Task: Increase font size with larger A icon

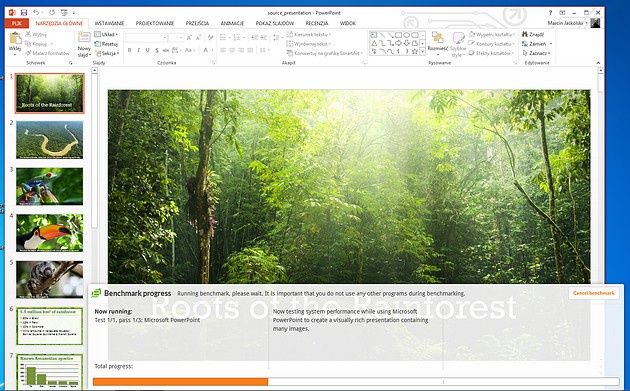Action: coord(189,38)
